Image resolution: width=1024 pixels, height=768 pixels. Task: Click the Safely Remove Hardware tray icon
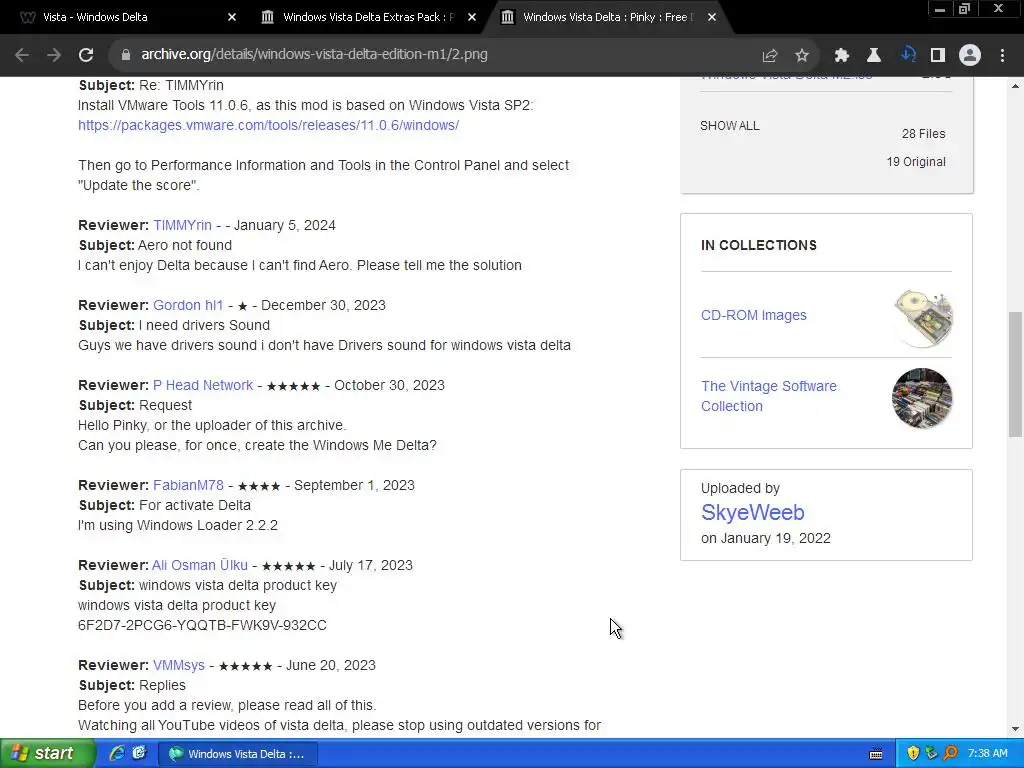tap(931, 754)
